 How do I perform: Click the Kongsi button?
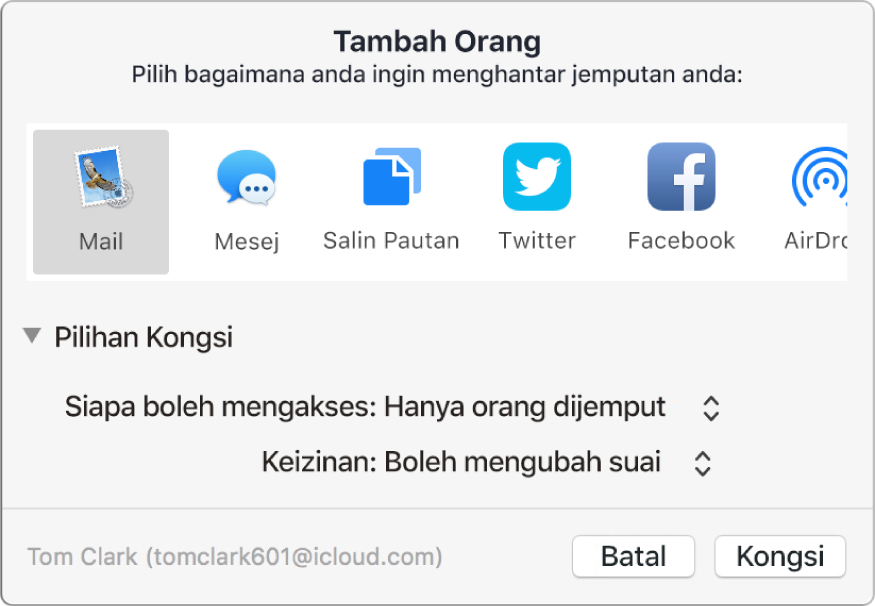pos(780,556)
